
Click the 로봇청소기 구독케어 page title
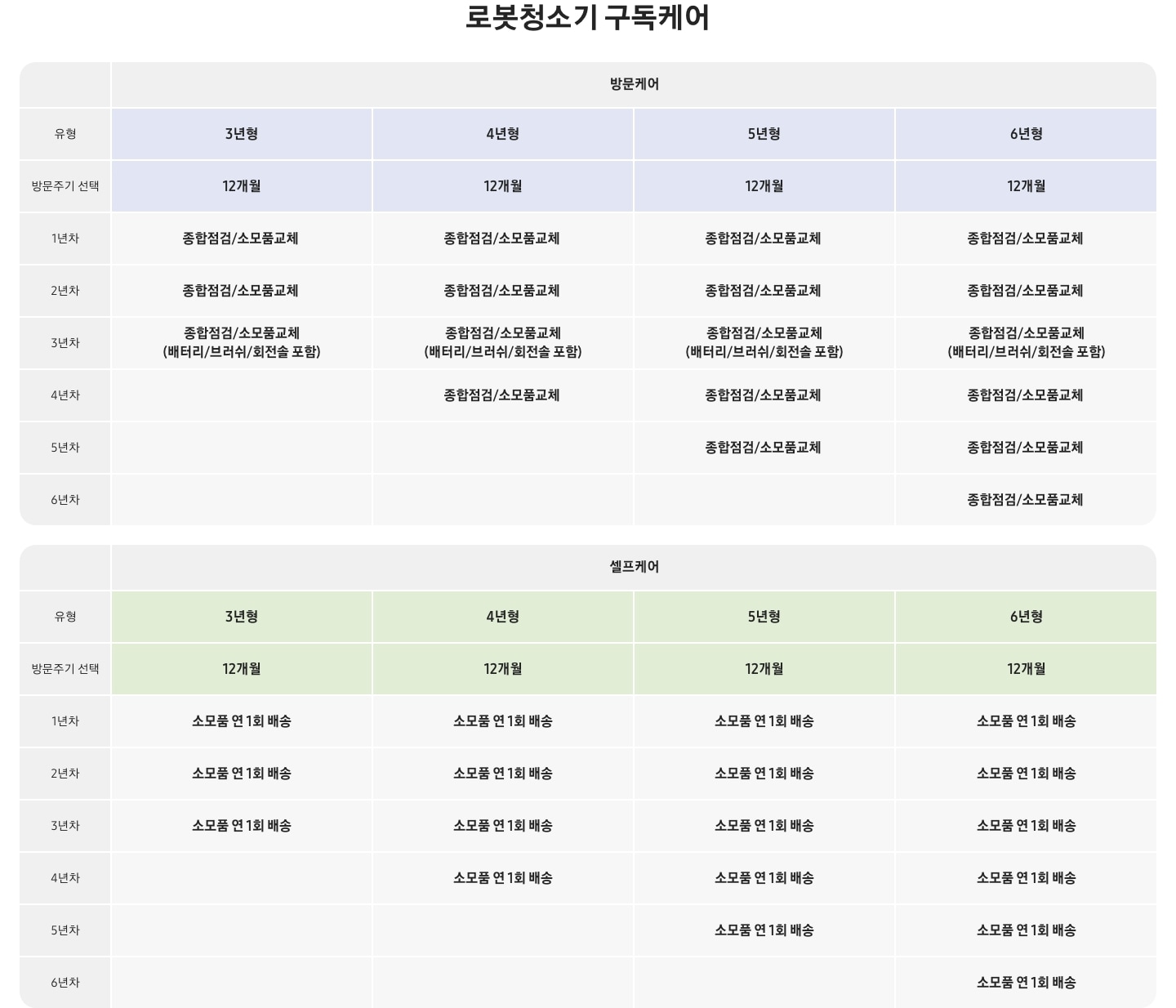[587, 17]
